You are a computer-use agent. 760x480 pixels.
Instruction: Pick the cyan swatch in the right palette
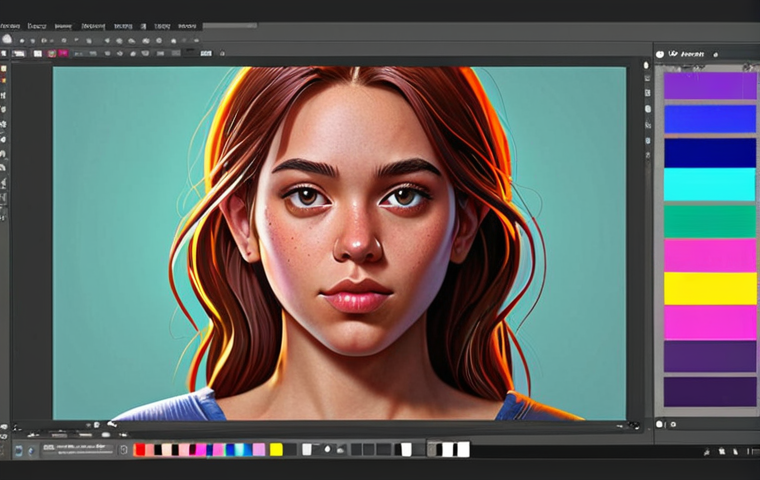(x=710, y=184)
